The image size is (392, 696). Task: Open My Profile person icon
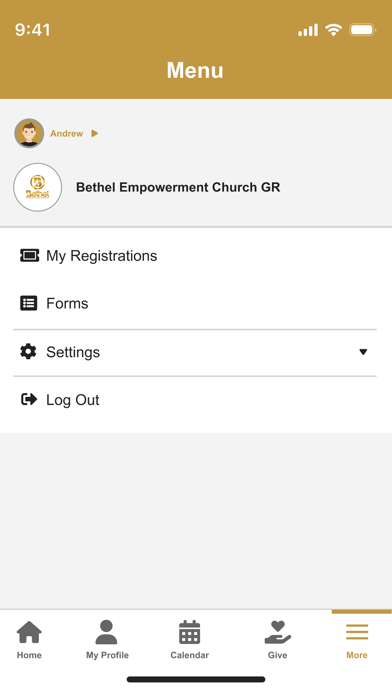[107, 632]
